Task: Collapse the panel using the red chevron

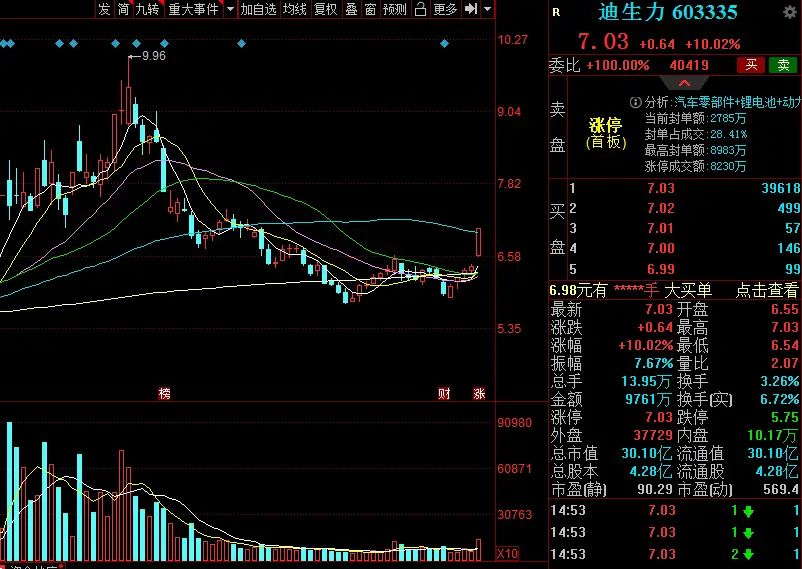Action: click(x=682, y=83)
